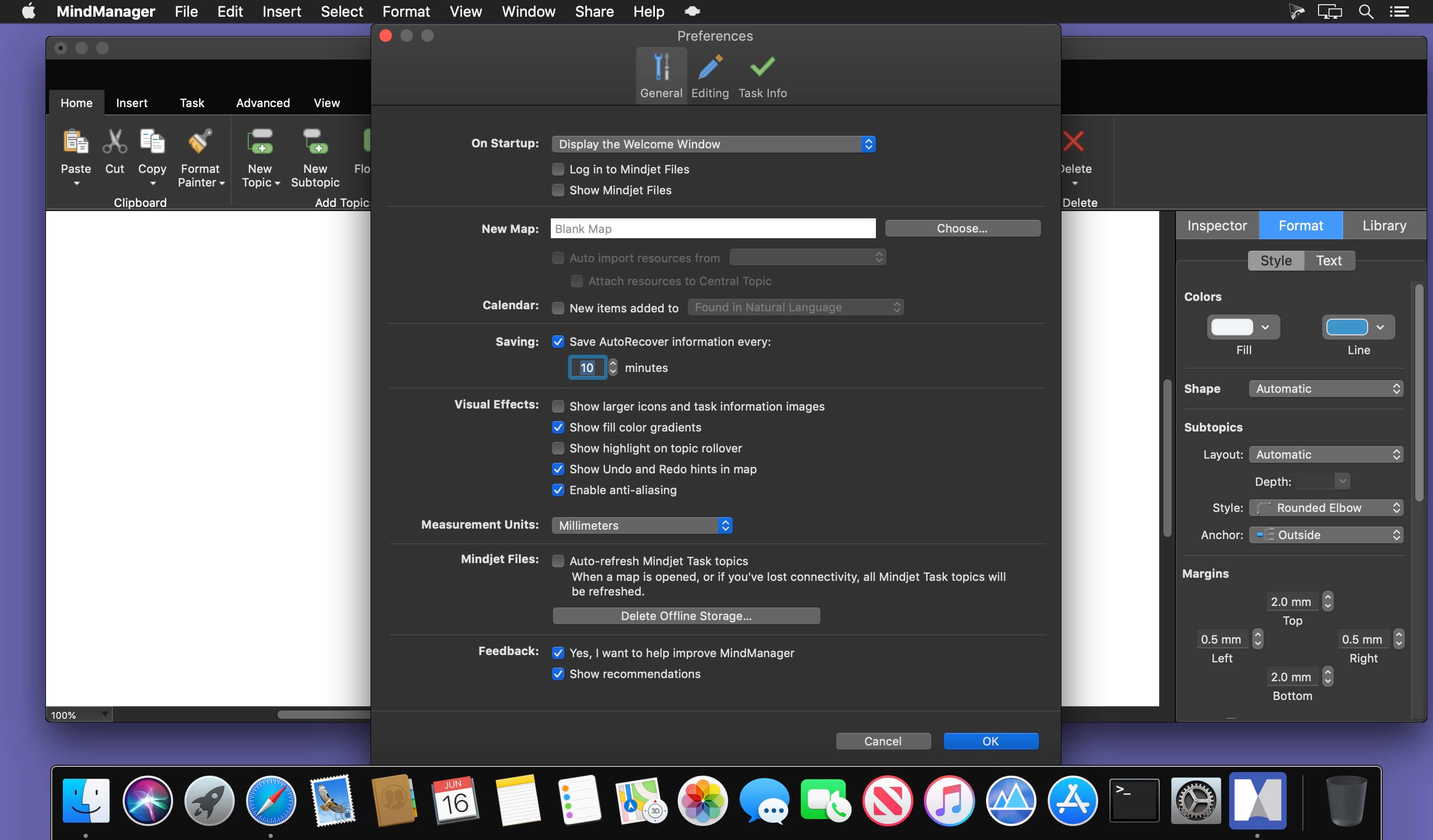The image size is (1433, 840).
Task: Open Reminders in the dock
Action: 579,800
